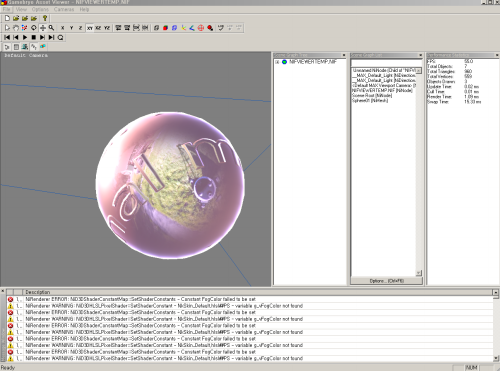Play the animation
This screenshot has height=371, width=500.
coord(25,37)
